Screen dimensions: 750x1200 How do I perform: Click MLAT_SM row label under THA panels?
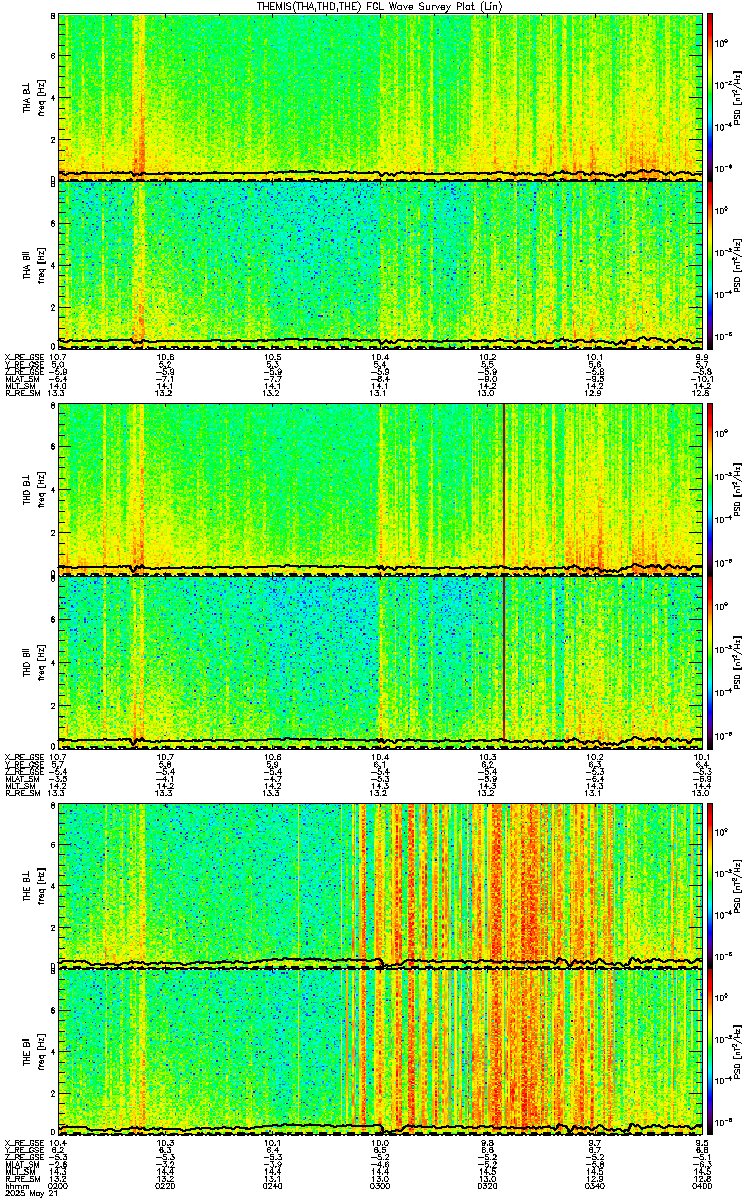pyautogui.click(x=21, y=380)
